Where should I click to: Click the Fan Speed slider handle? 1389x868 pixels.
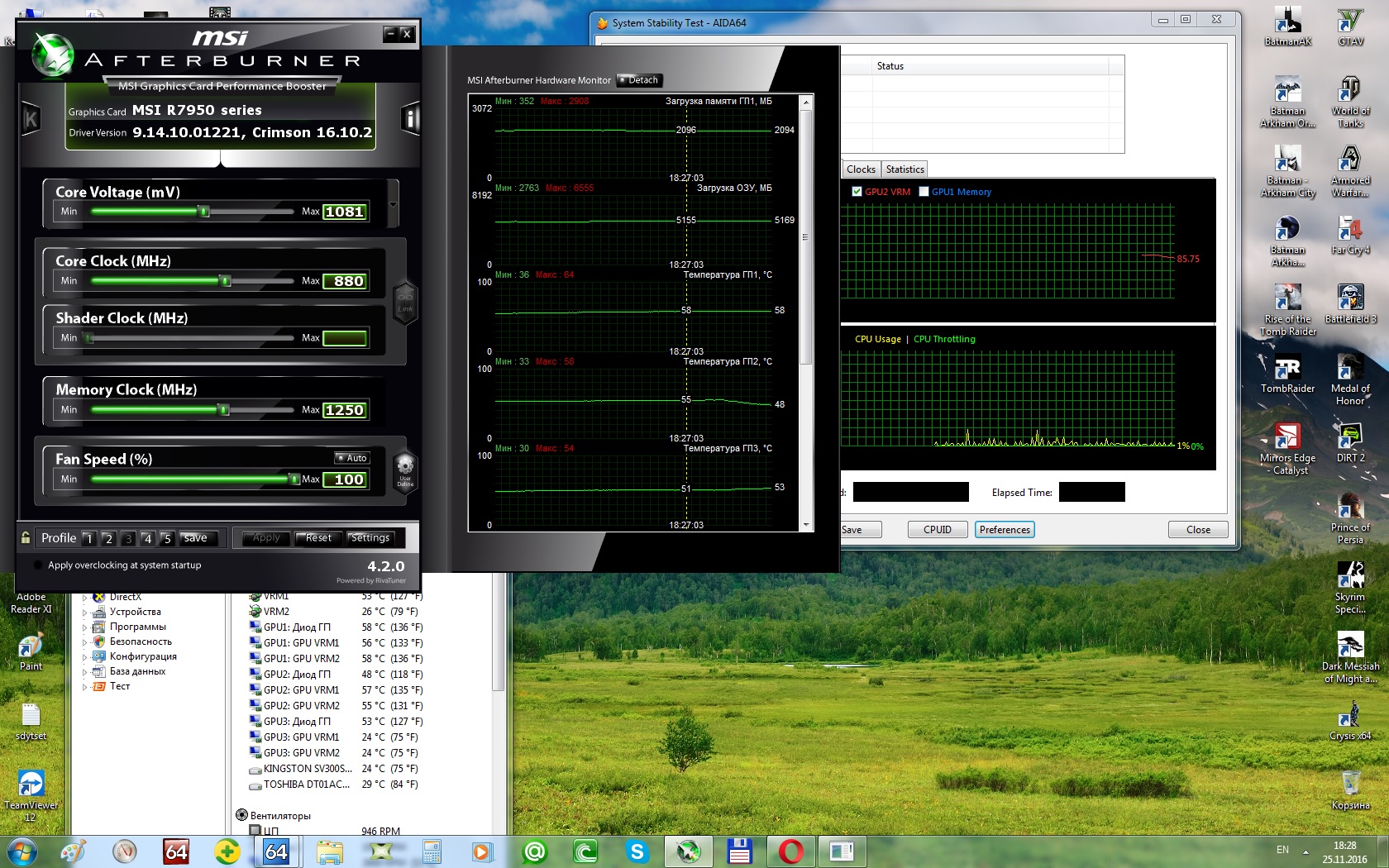coord(294,479)
